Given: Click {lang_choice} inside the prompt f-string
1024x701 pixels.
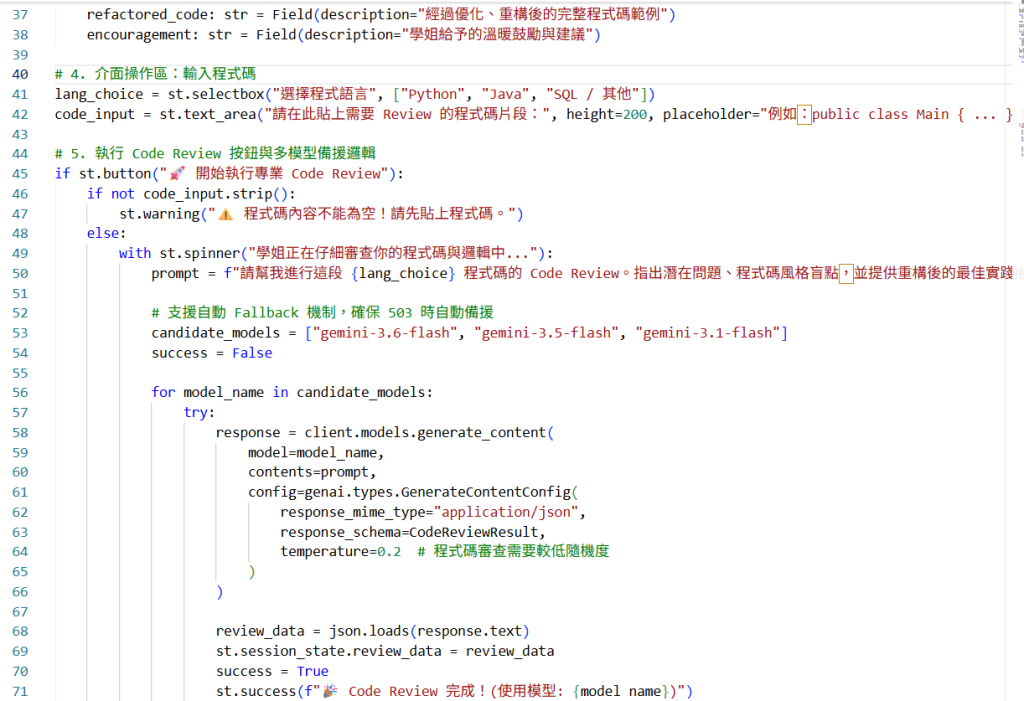Looking at the screenshot, I should (x=403, y=273).
